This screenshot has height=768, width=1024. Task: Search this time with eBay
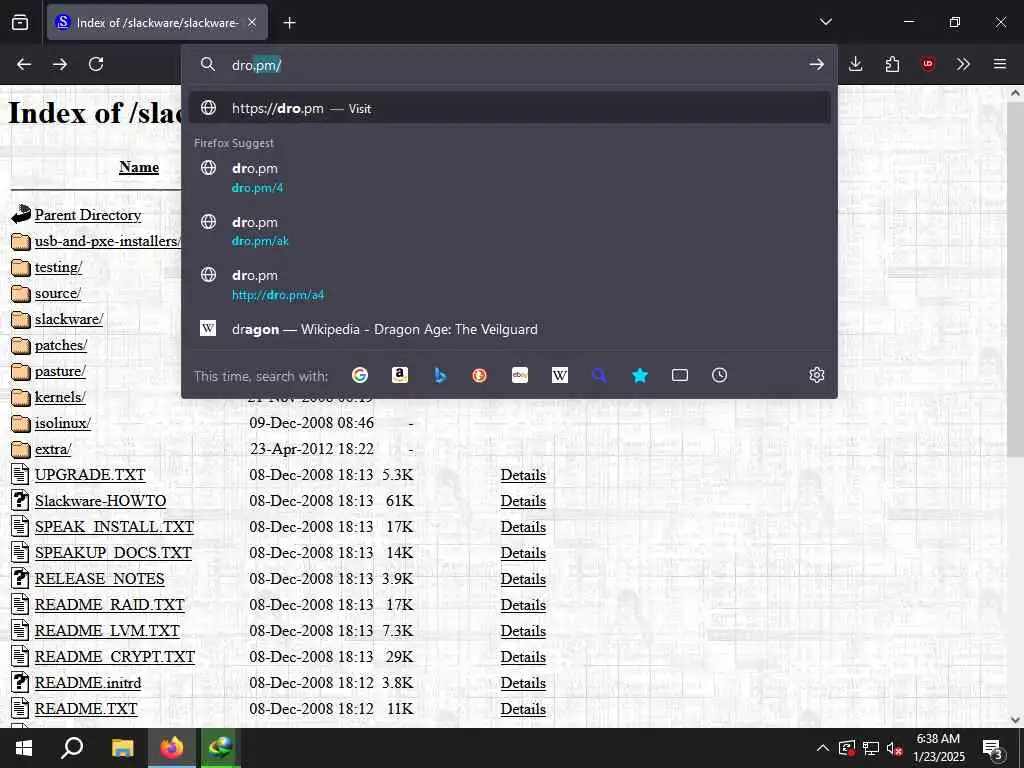pos(520,375)
